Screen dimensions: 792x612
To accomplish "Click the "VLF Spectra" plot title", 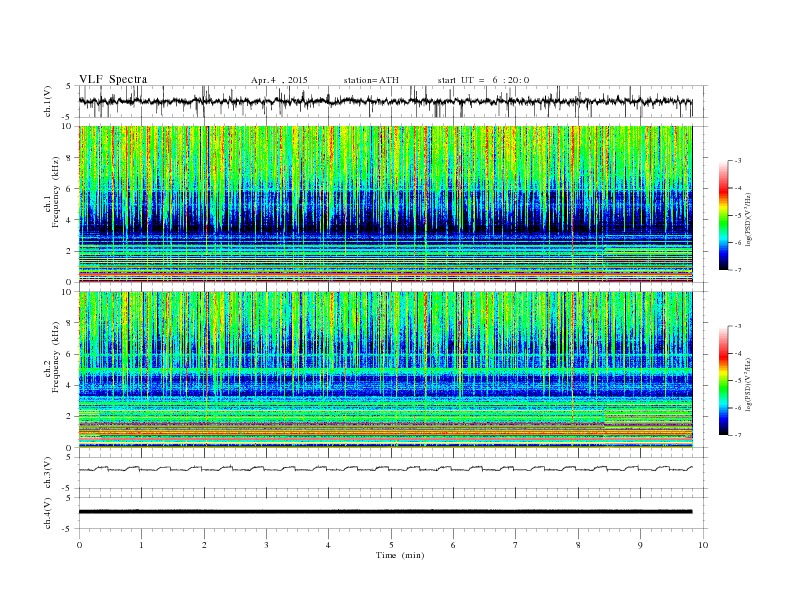I will (x=113, y=79).
